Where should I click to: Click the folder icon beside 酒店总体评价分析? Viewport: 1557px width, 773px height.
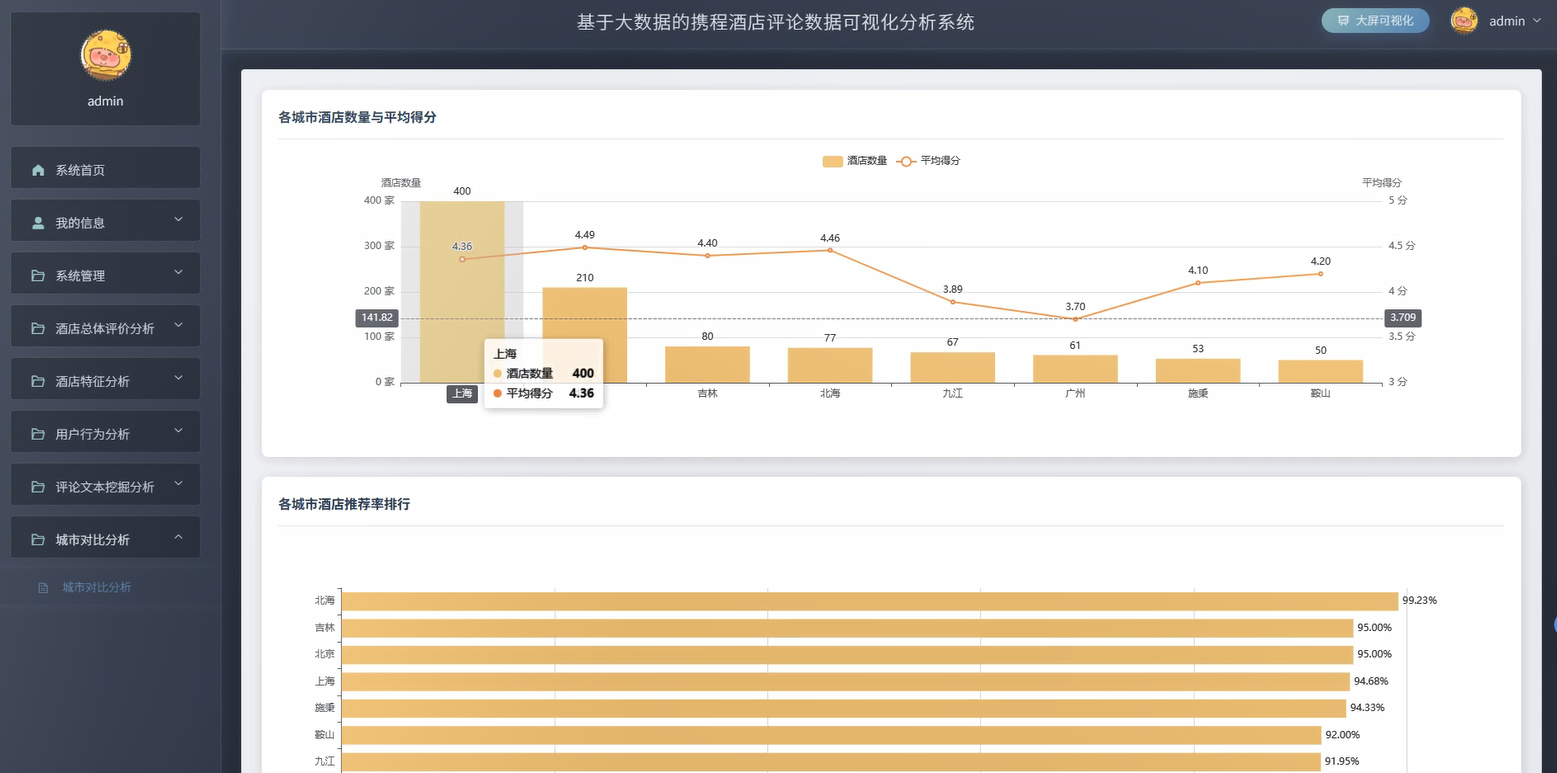[x=38, y=328]
